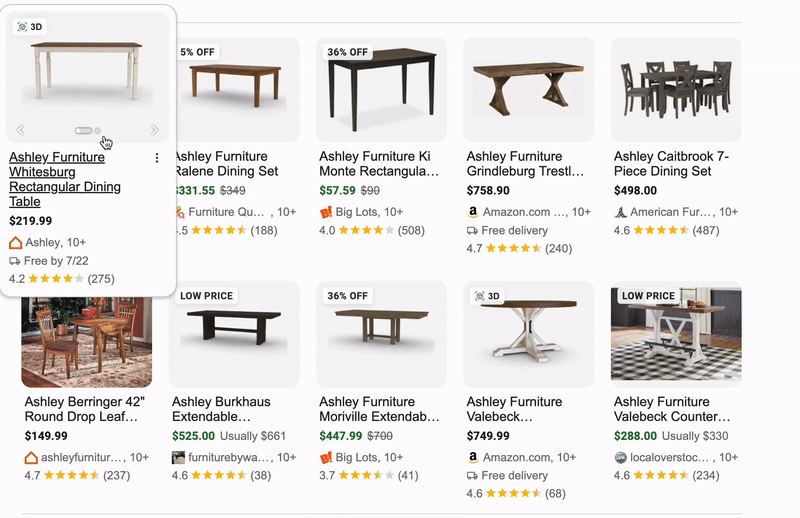Click the Burkhaus table image labeled LOW PRICE
Viewport: 800px width, 518px height.
[x=234, y=332]
